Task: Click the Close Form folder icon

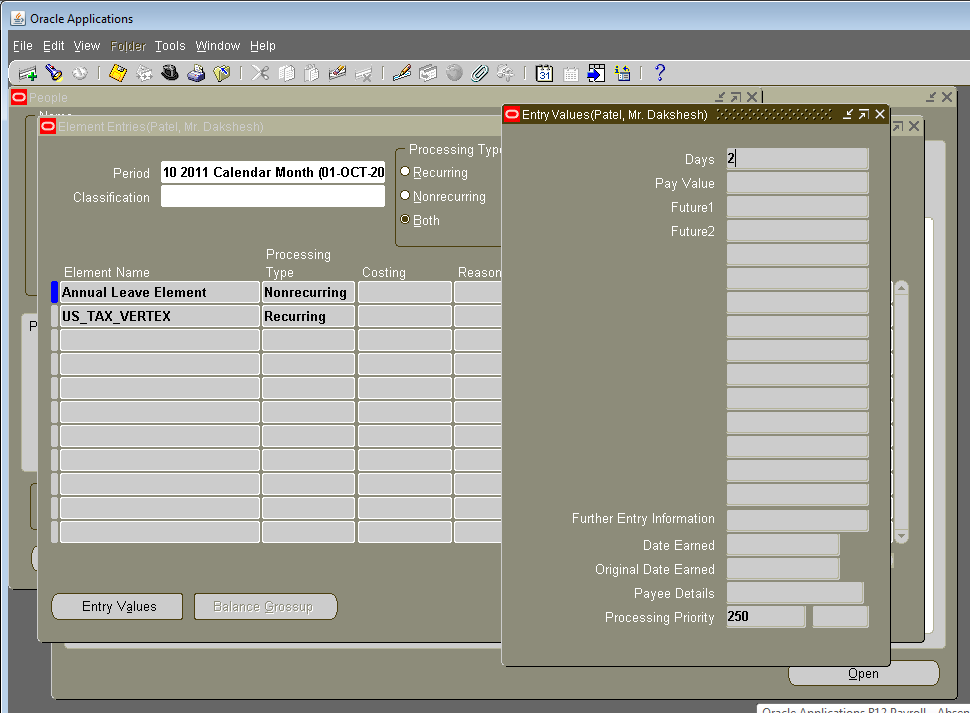Action: click(x=221, y=74)
